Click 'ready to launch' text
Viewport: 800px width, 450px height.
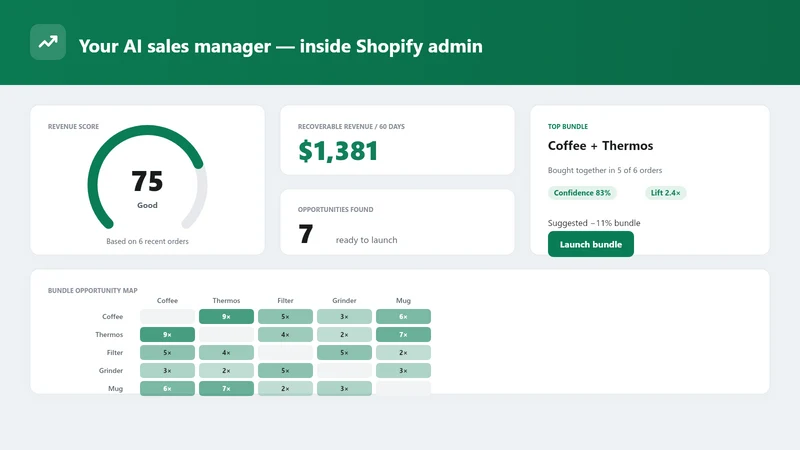366,240
